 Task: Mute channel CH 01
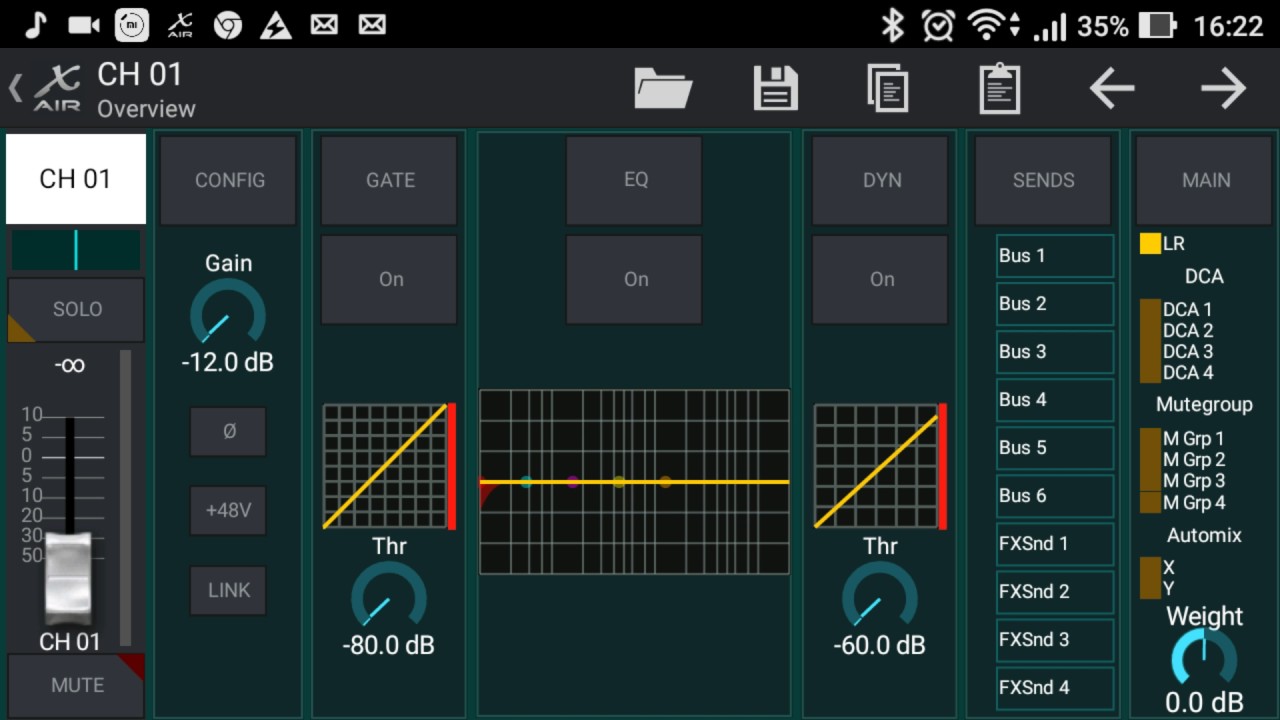(77, 685)
